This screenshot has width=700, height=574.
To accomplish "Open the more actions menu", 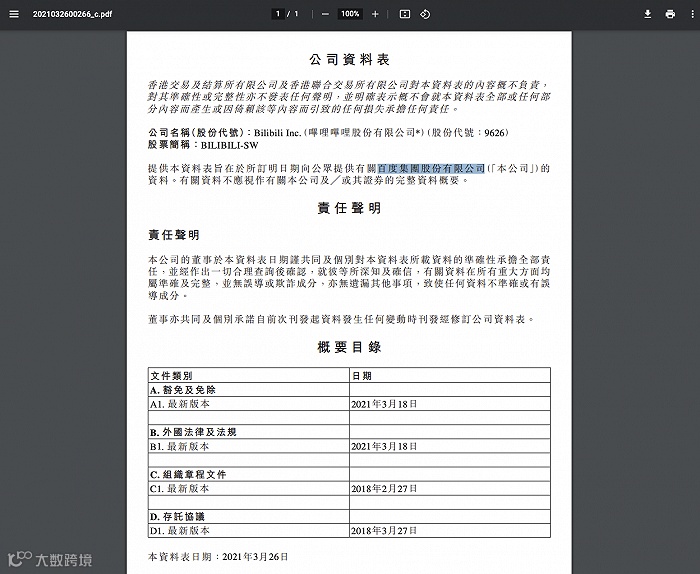I will point(692,14).
